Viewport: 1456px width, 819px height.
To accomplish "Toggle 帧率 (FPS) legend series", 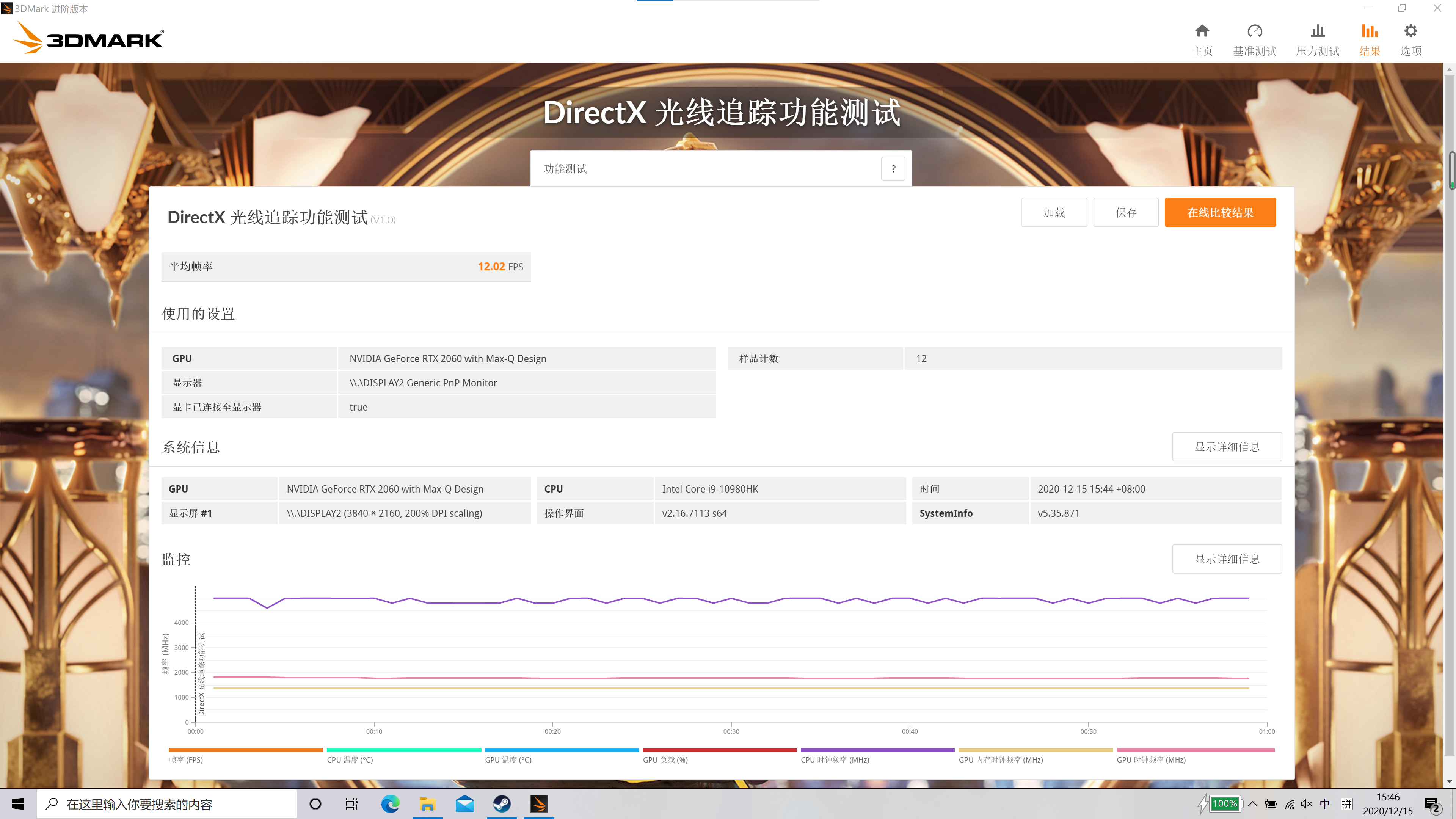I will [x=246, y=756].
